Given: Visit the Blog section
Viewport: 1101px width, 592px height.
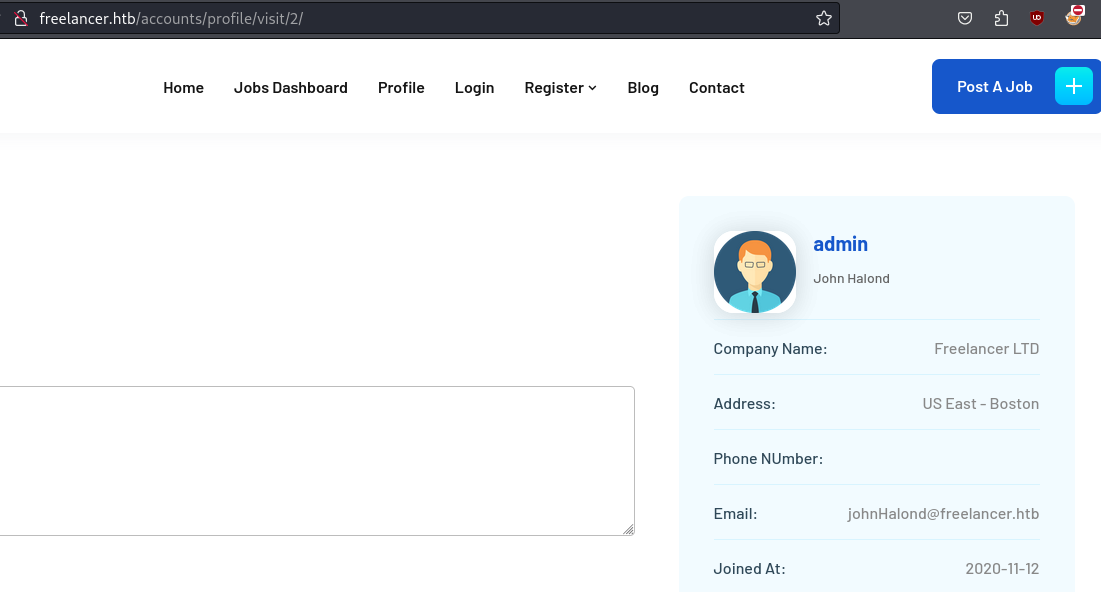Looking at the screenshot, I should click(x=643, y=88).
